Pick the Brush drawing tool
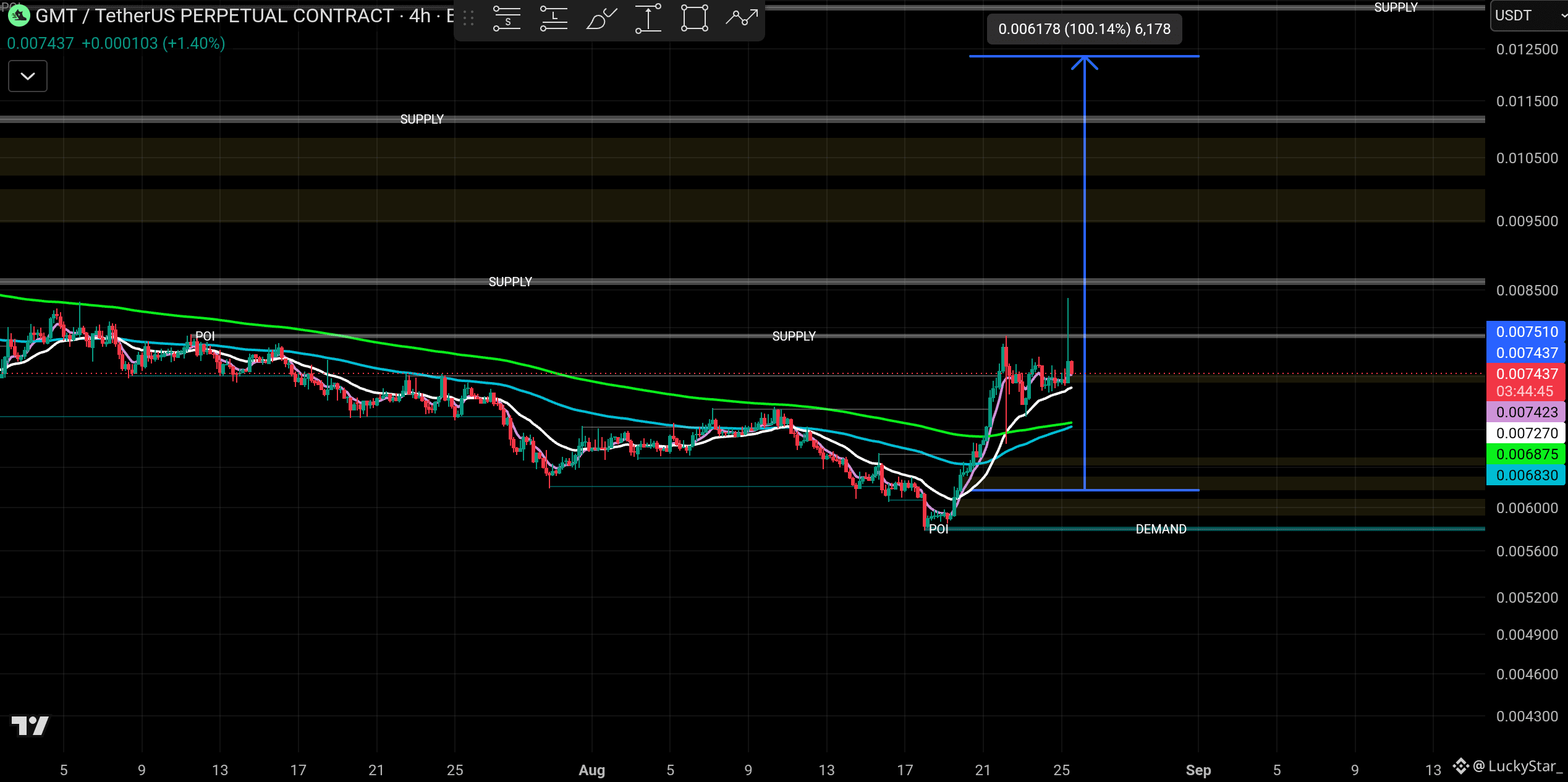 [601, 19]
